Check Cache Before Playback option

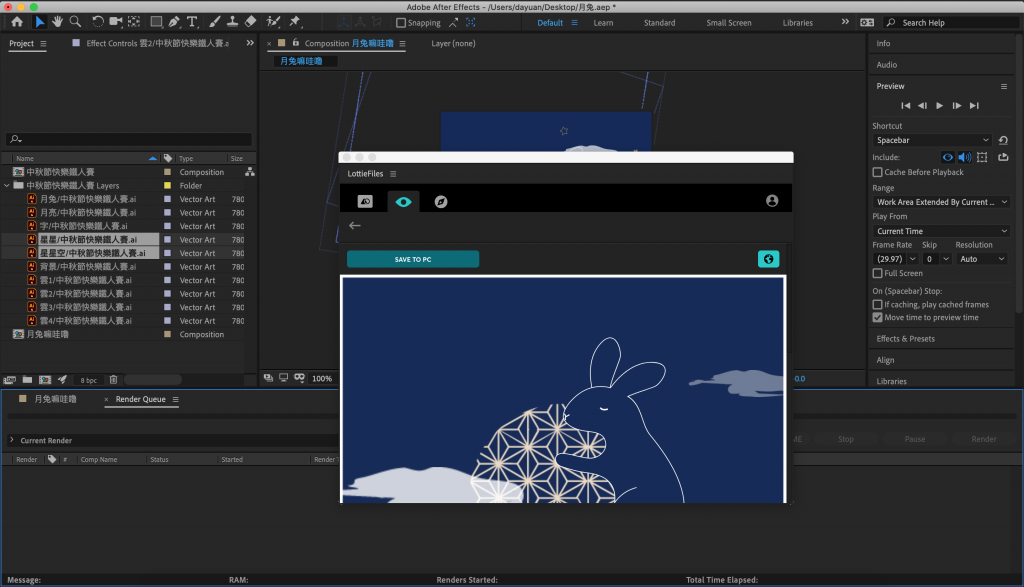pos(878,172)
